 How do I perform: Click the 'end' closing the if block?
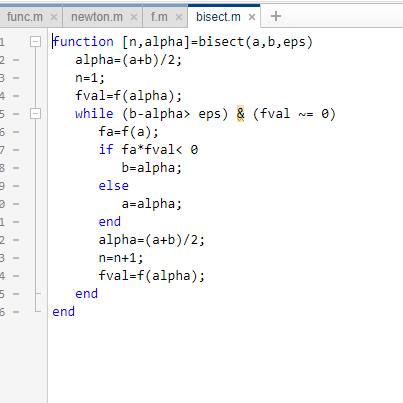[110, 222]
